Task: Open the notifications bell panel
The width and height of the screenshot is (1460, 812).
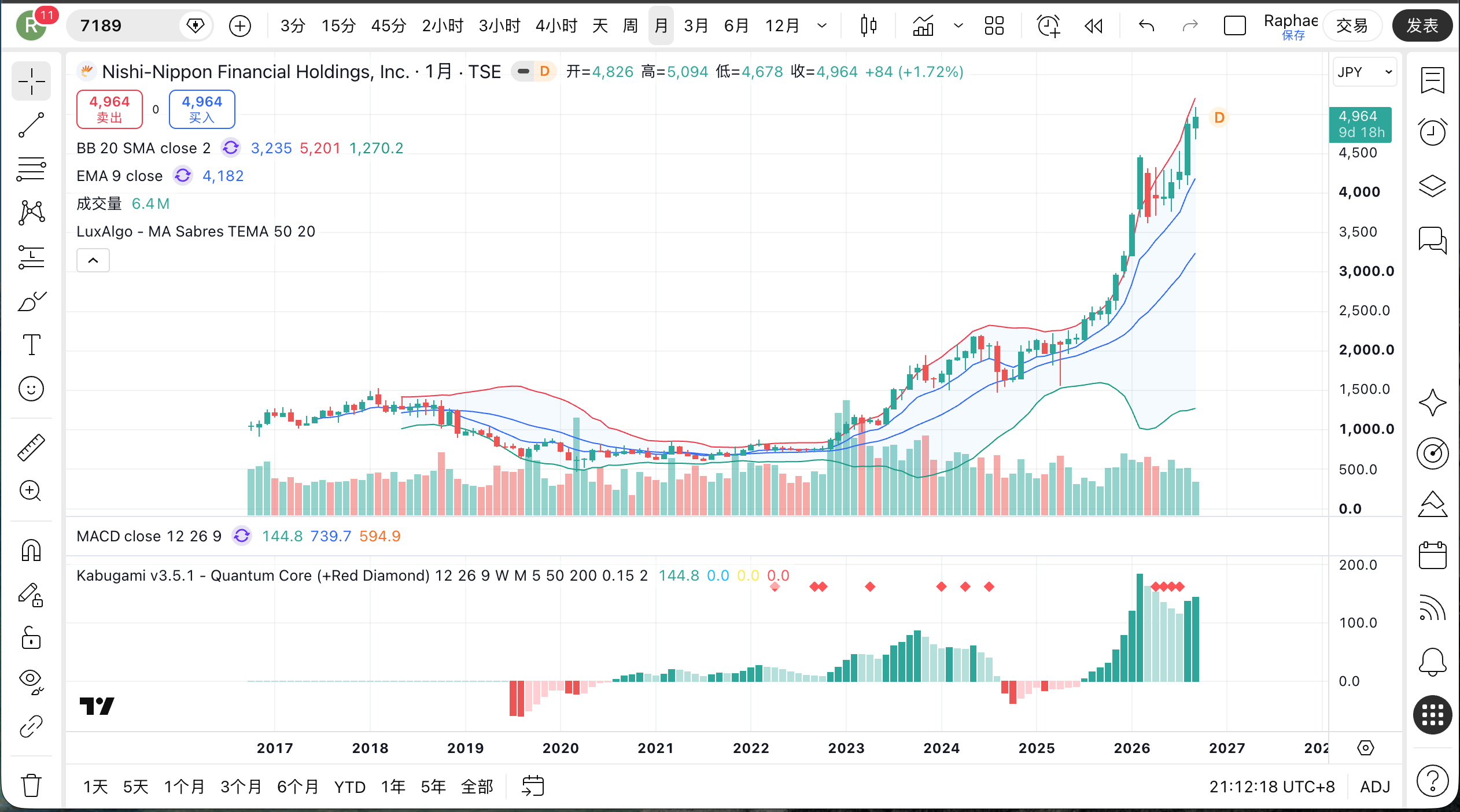Action: pyautogui.click(x=1432, y=662)
